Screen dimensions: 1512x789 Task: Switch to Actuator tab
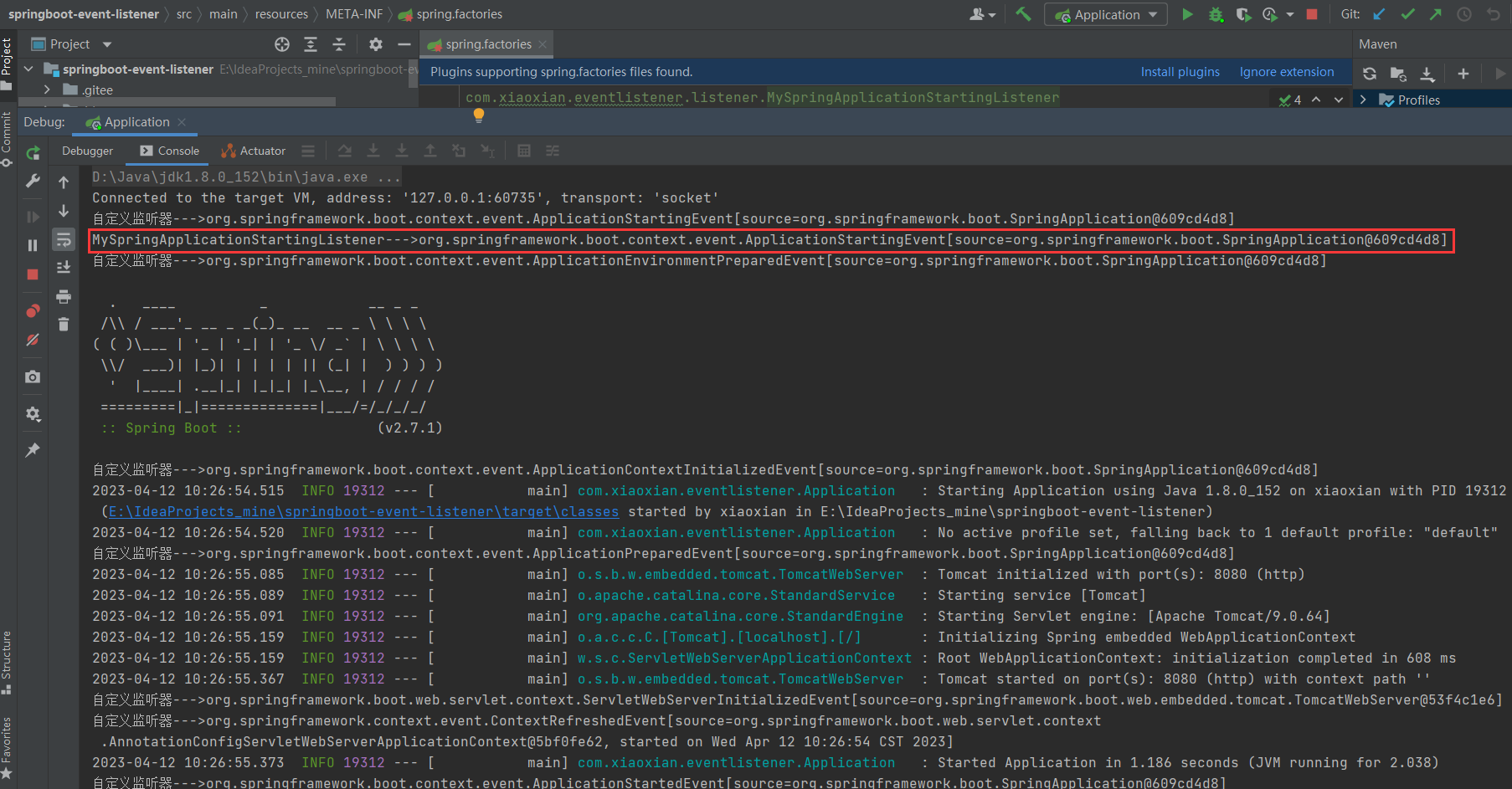253,151
